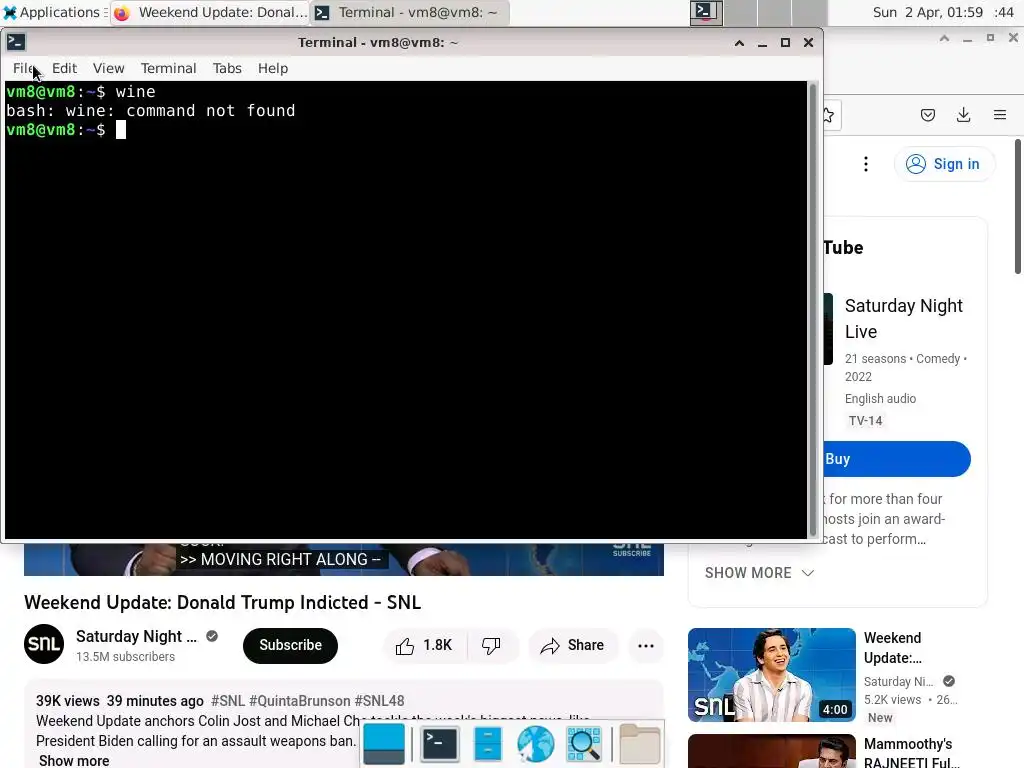Screen dimensions: 1024x768
Task: Switch to Firefox Weekend Update taskbar button
Action: (x=210, y=12)
